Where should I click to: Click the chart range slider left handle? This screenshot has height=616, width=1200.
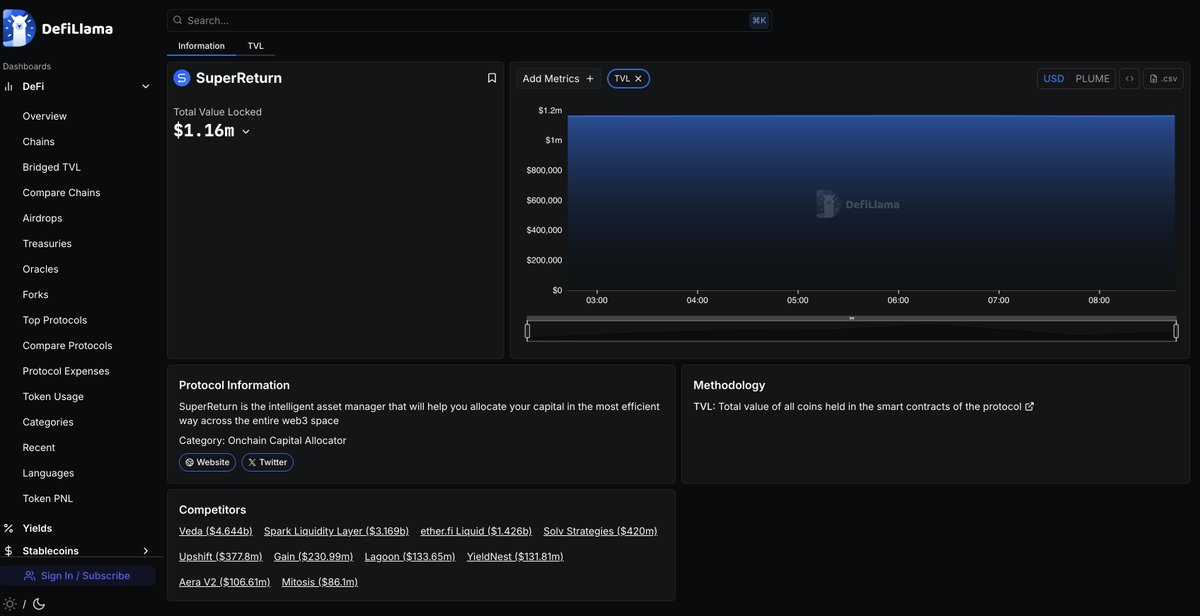click(527, 330)
